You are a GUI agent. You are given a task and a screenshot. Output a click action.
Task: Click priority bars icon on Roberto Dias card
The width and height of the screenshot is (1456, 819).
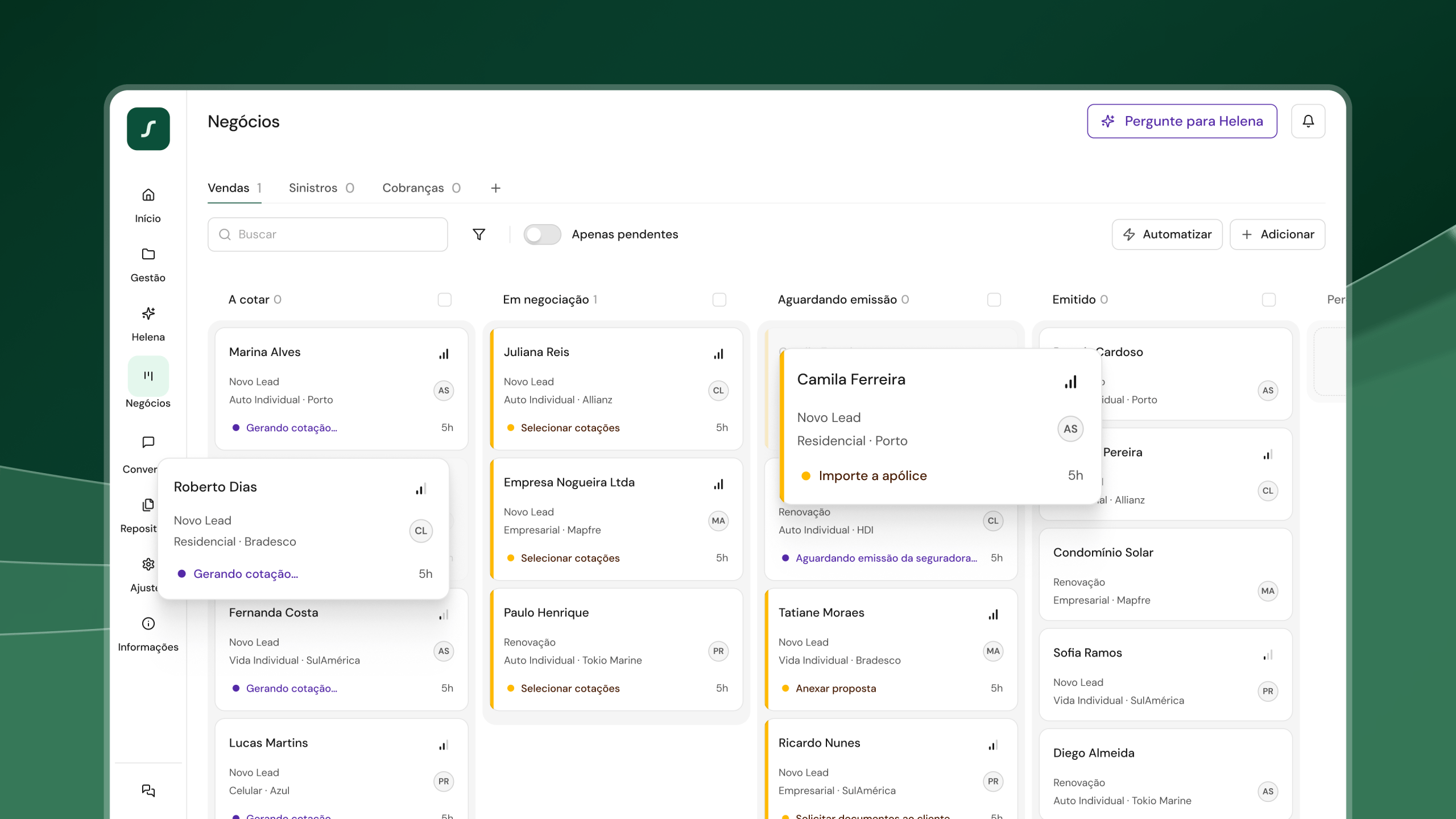pos(421,489)
